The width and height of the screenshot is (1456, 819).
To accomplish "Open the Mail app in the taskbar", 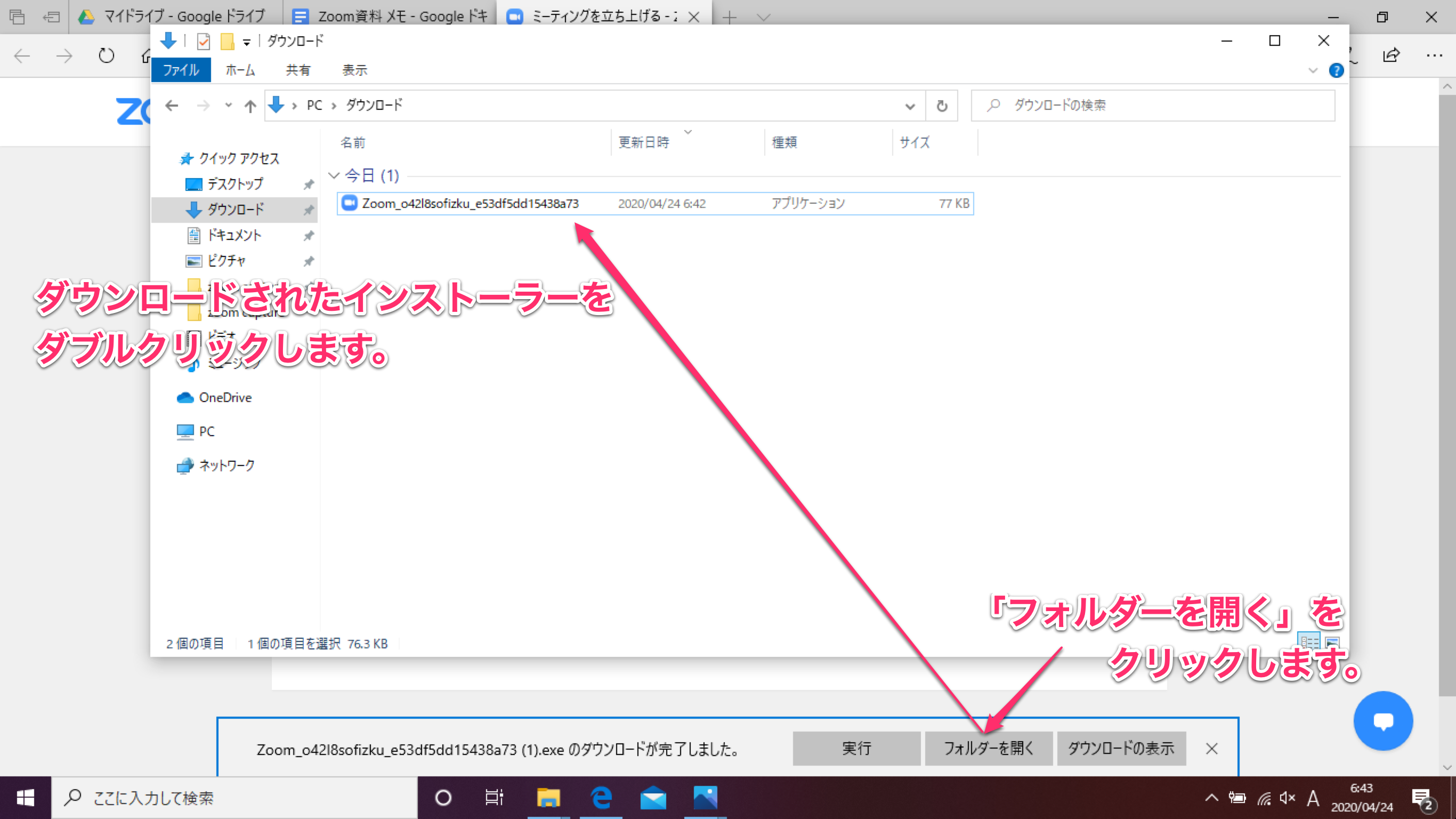I will 653,798.
